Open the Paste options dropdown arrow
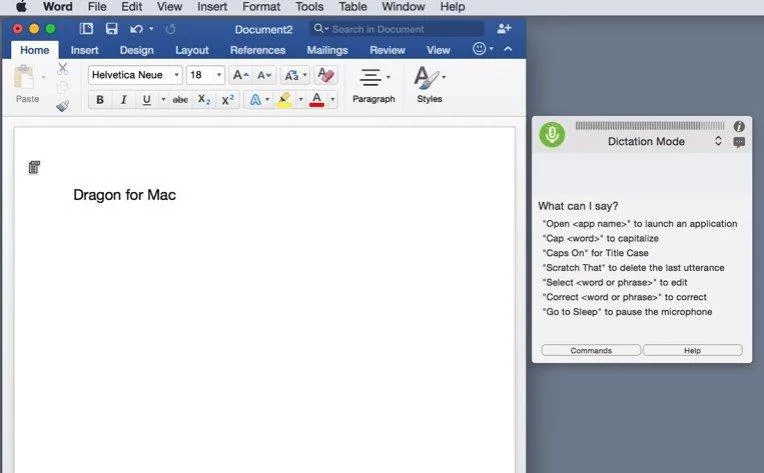 tap(43, 77)
